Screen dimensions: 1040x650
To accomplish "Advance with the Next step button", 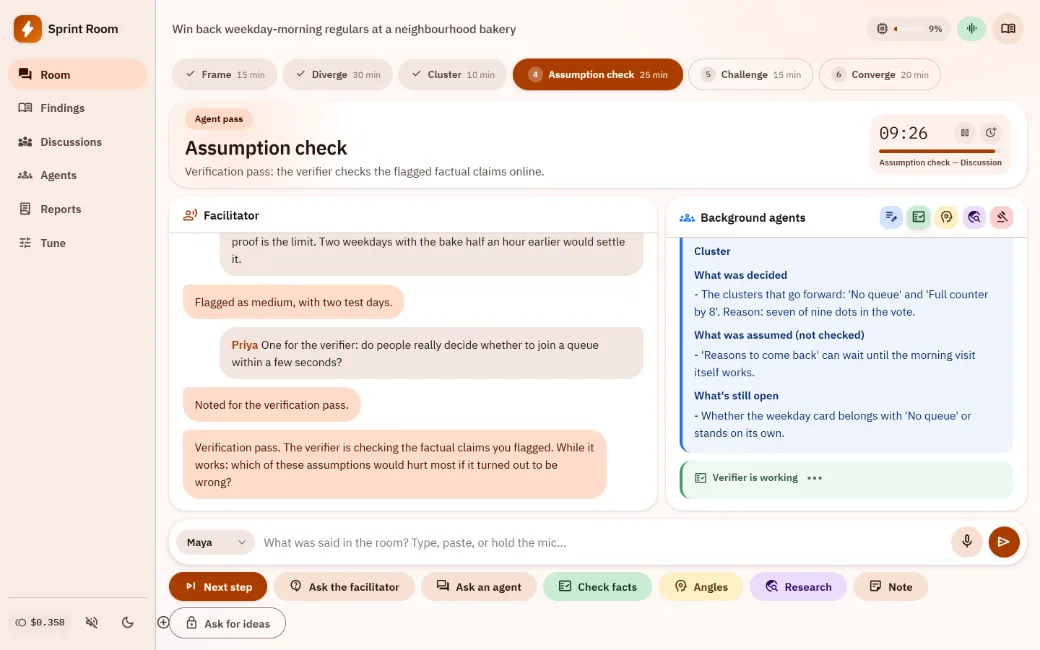I will 218,586.
